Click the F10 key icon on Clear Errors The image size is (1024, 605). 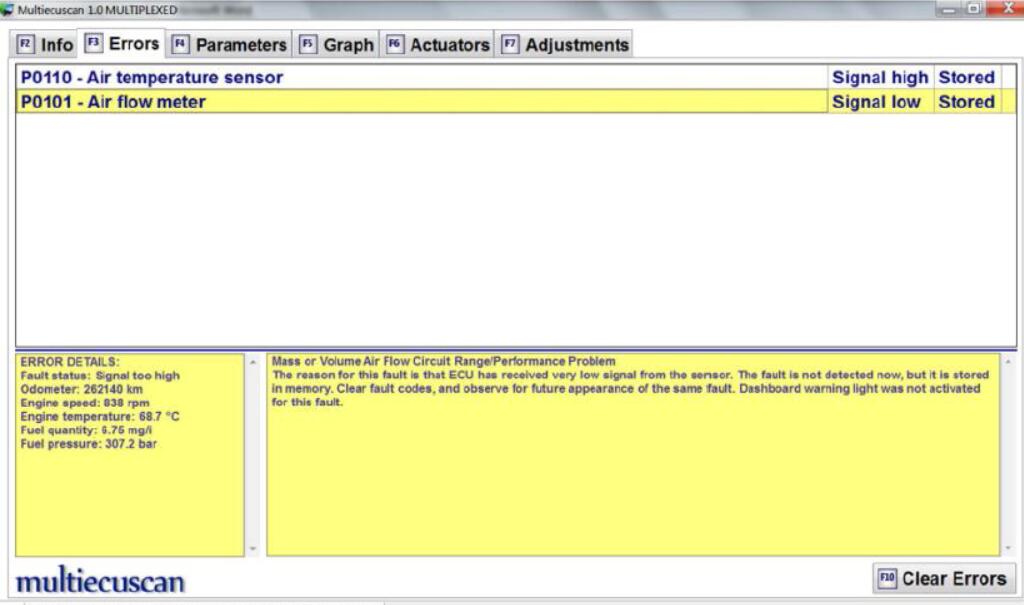click(887, 578)
